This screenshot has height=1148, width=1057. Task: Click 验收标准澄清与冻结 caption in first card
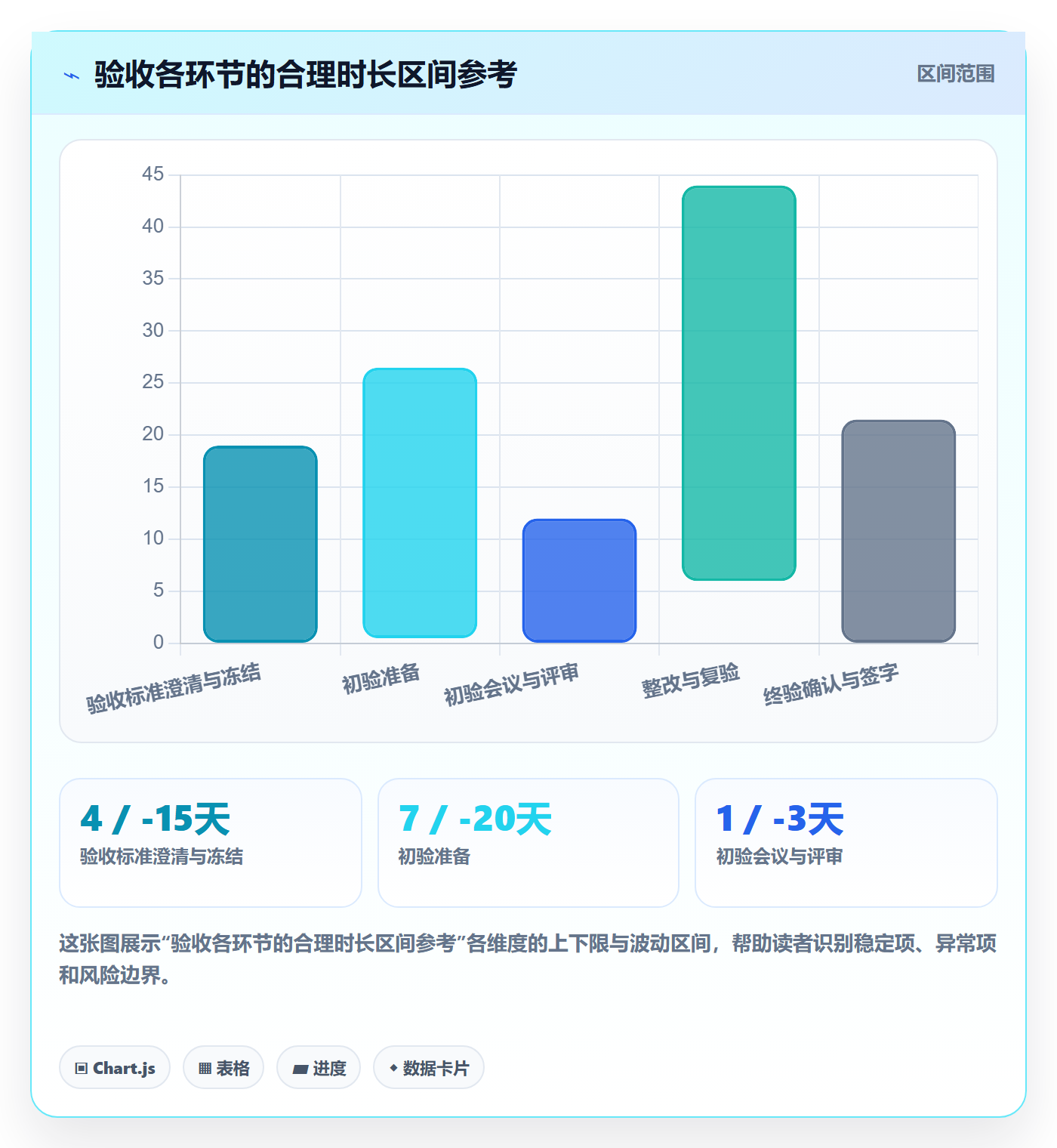[162, 856]
